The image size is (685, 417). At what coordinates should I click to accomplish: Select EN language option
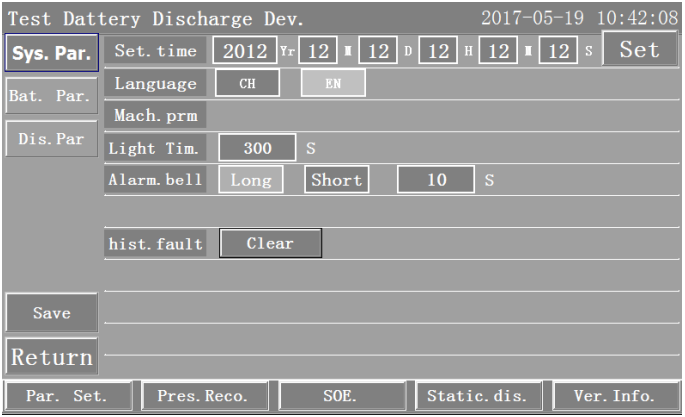(x=333, y=83)
